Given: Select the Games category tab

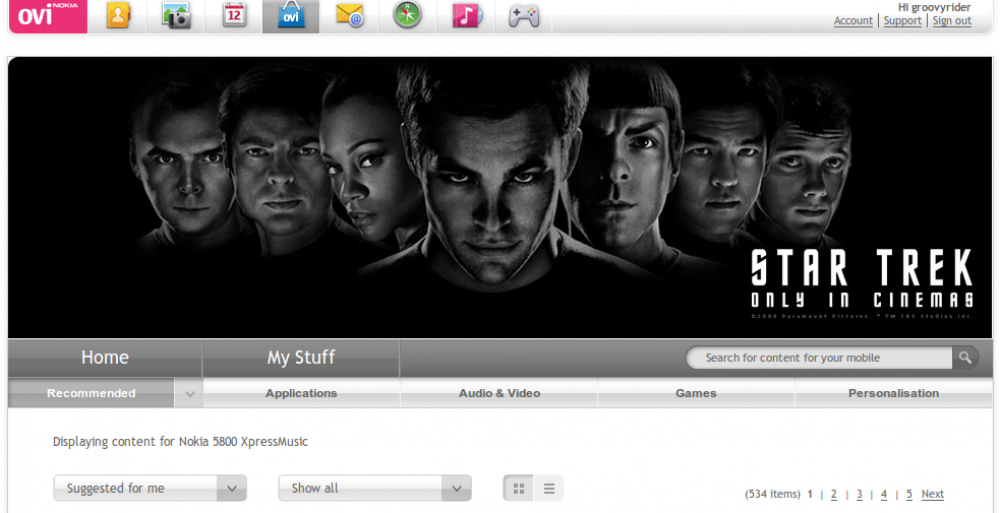Looking at the screenshot, I should click(696, 393).
